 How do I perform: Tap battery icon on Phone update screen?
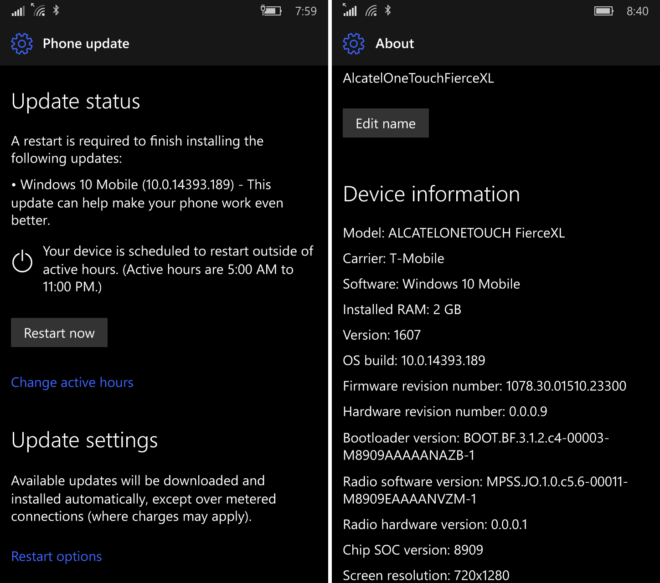tap(271, 11)
